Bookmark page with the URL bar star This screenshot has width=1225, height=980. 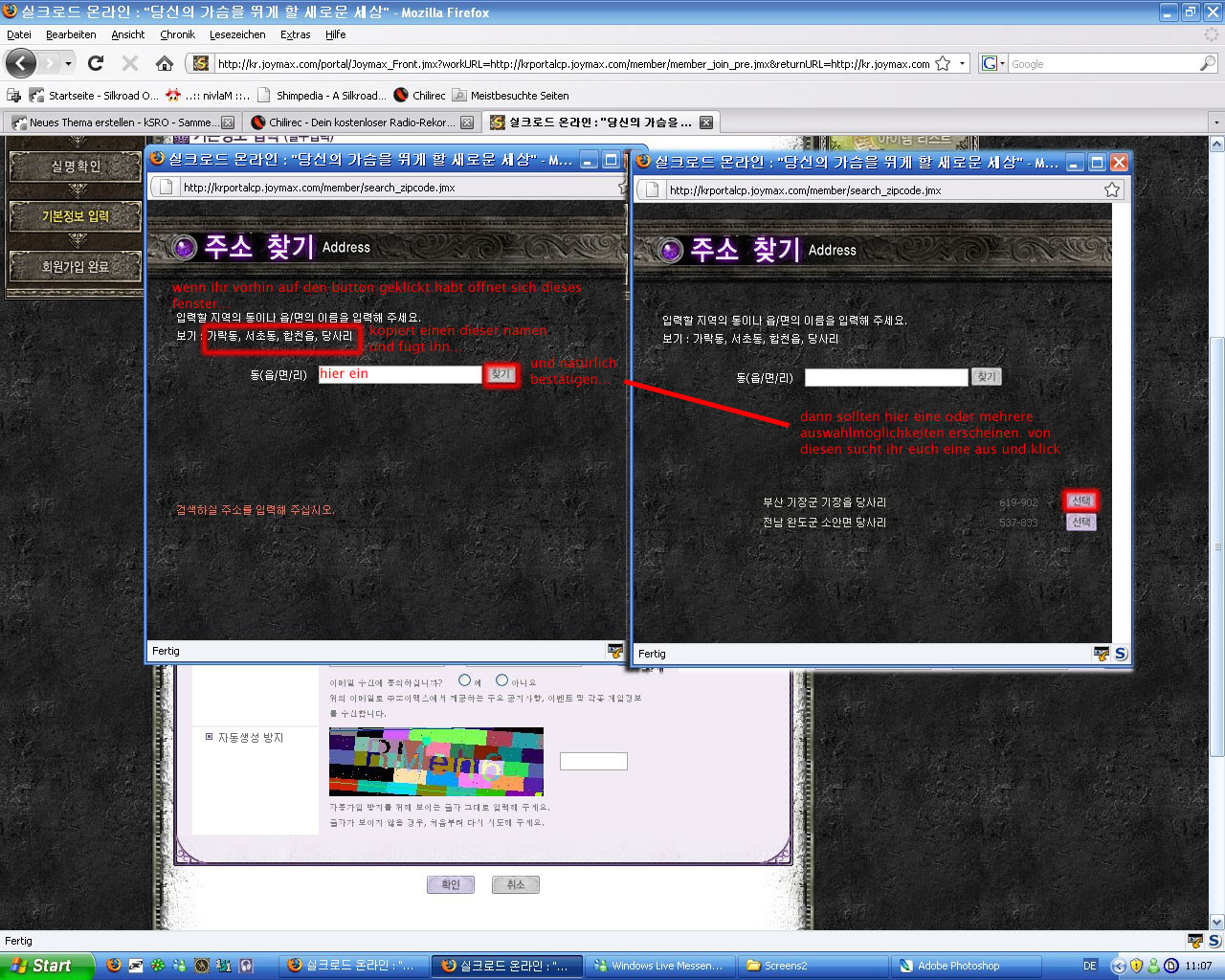[x=943, y=64]
